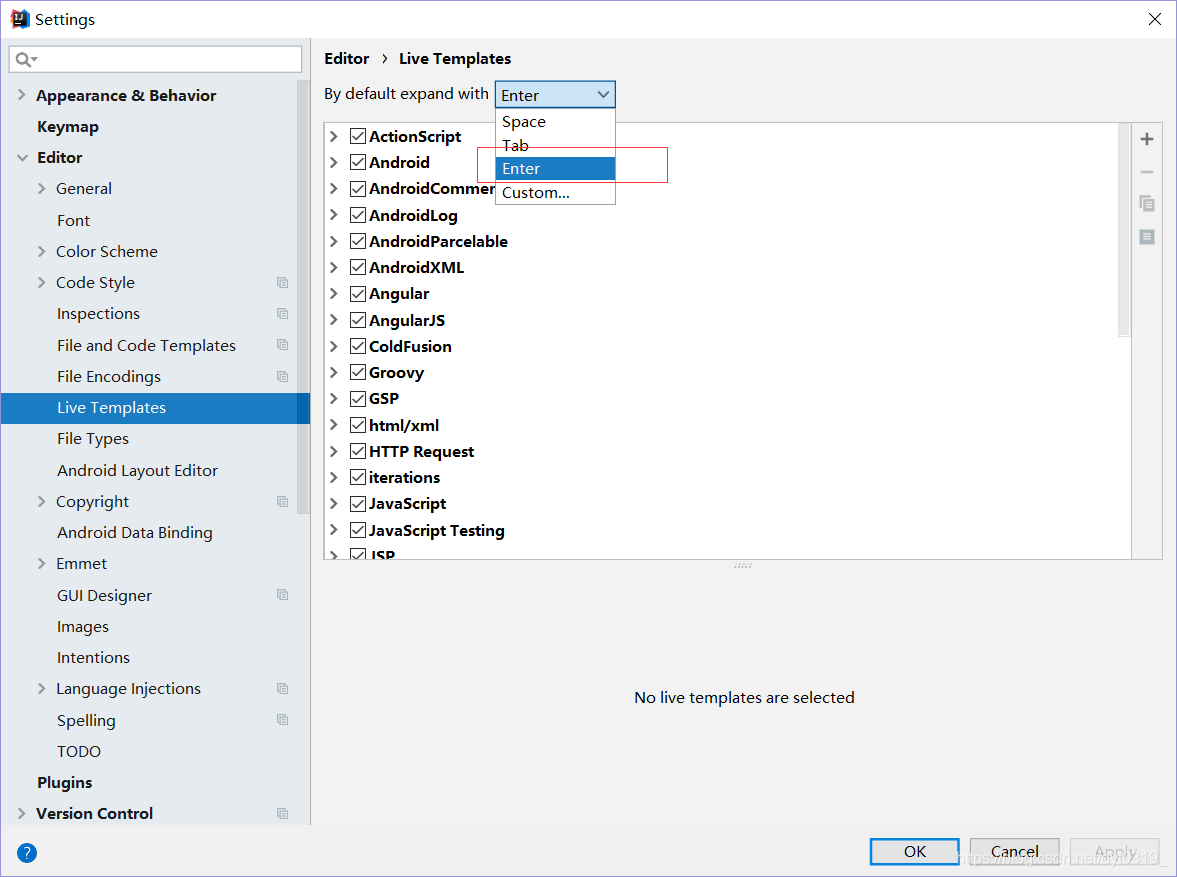Toggle the AndroidParcelable checkbox
The height and width of the screenshot is (877, 1177).
[358, 241]
